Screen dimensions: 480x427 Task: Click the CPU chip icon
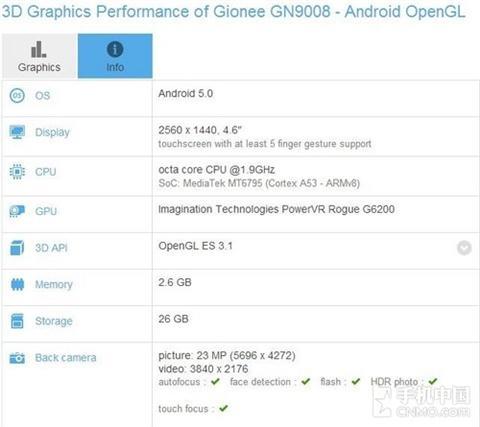click(17, 172)
